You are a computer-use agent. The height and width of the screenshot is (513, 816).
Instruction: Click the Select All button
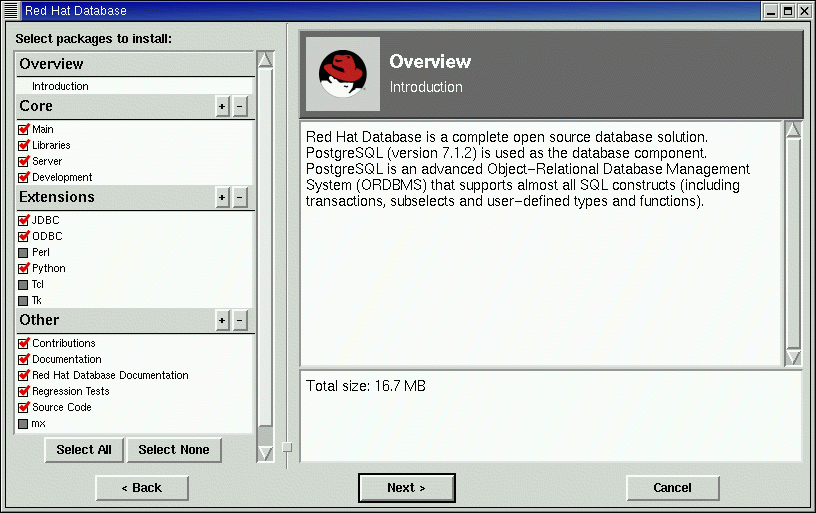click(x=84, y=450)
